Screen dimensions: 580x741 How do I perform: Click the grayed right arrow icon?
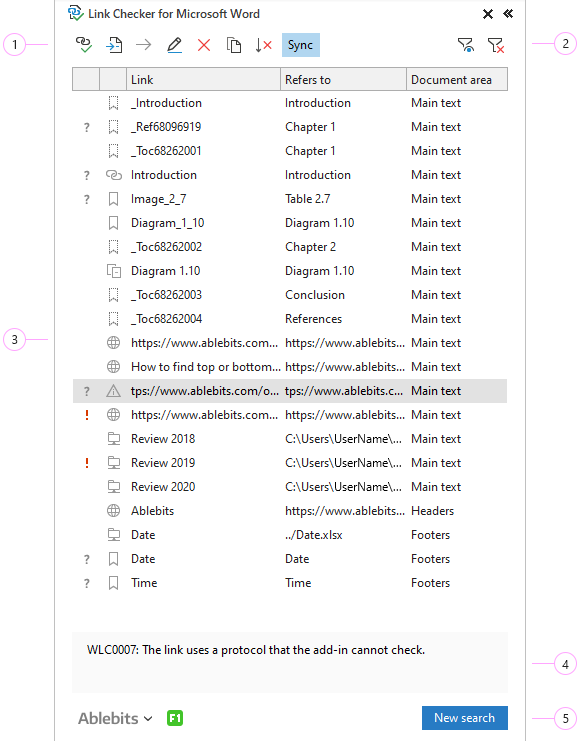144,45
